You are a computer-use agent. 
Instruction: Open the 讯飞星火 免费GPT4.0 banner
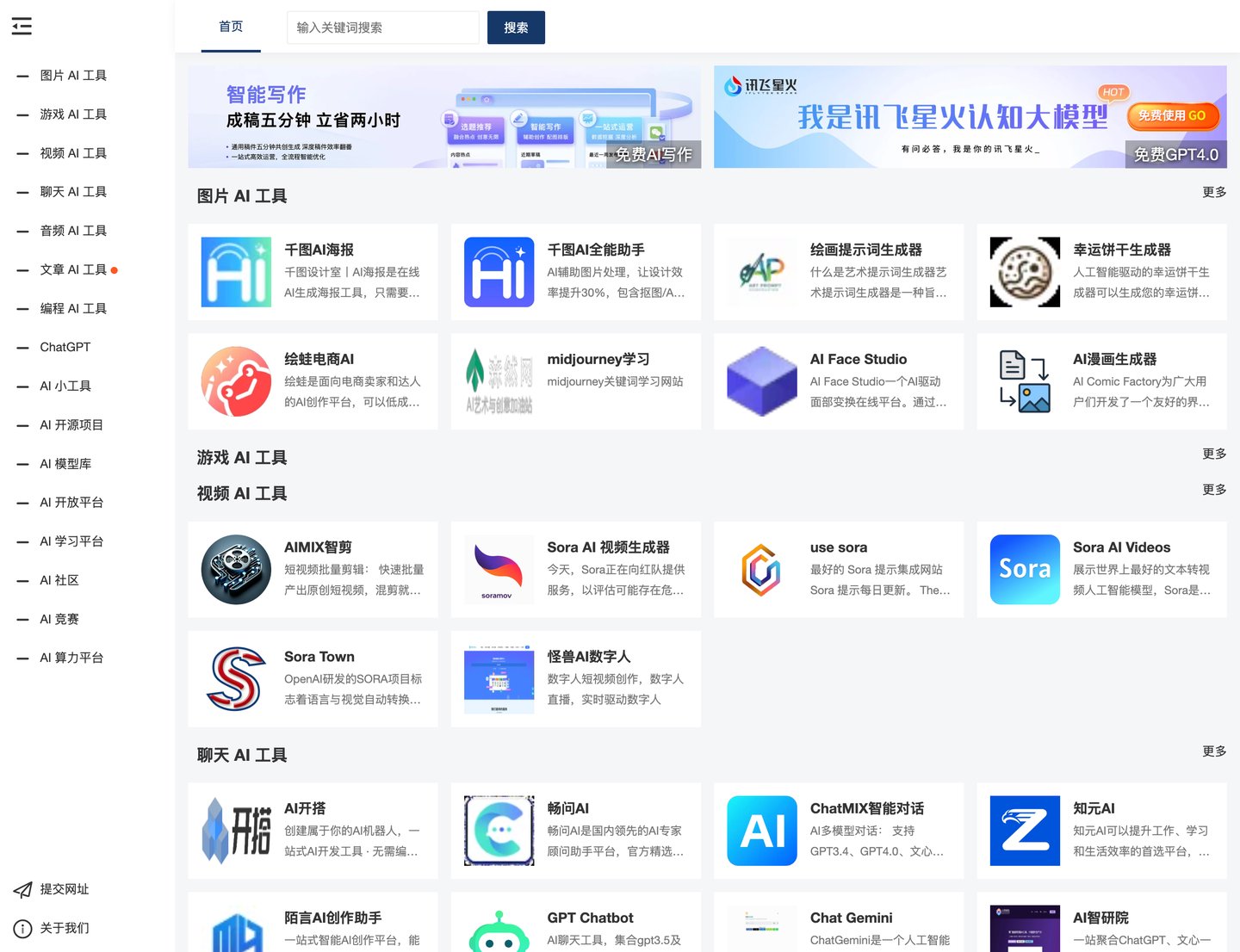[x=970, y=117]
